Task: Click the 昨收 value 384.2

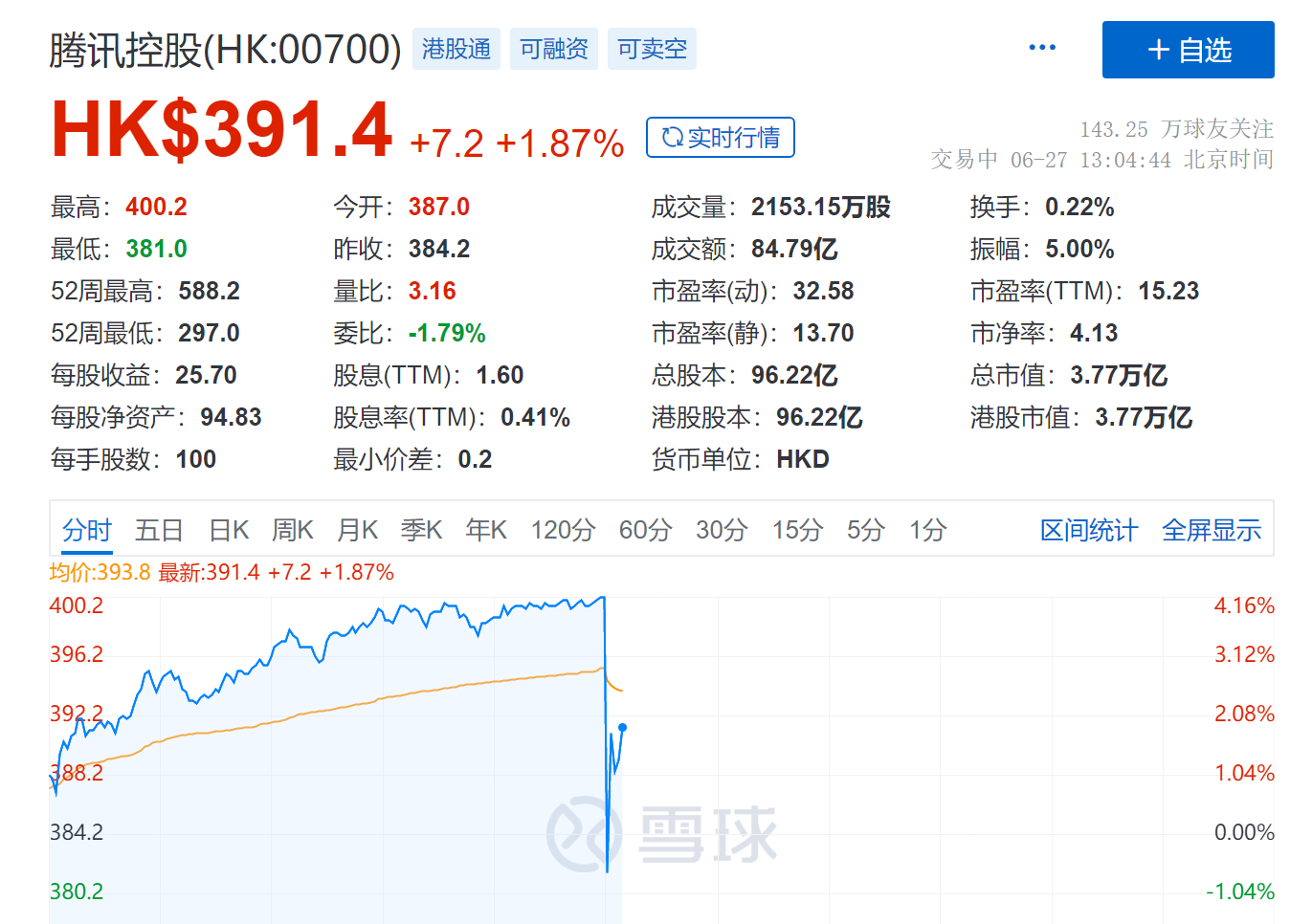Action: pyautogui.click(x=439, y=249)
